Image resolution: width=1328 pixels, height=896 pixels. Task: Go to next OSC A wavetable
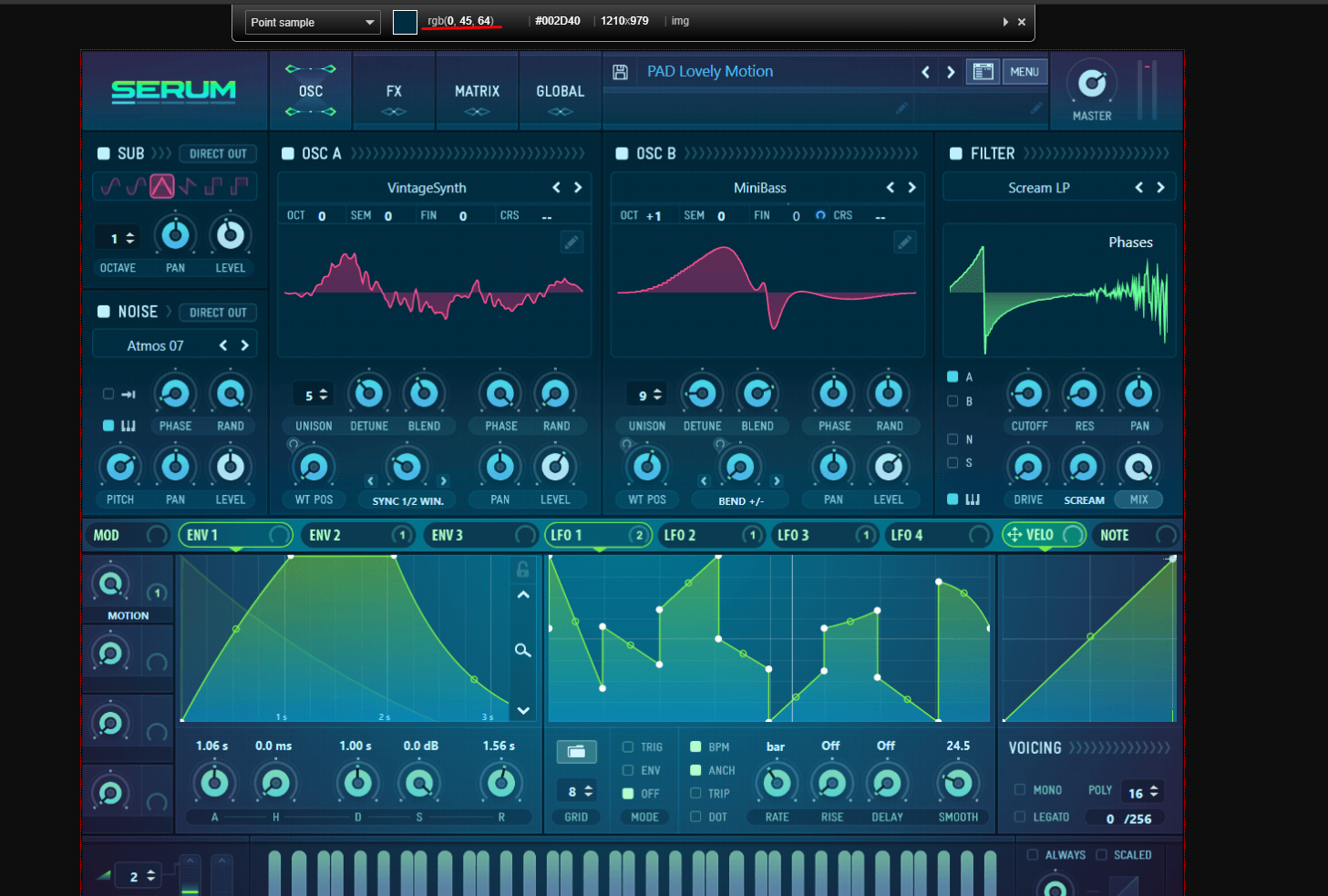pyautogui.click(x=578, y=187)
